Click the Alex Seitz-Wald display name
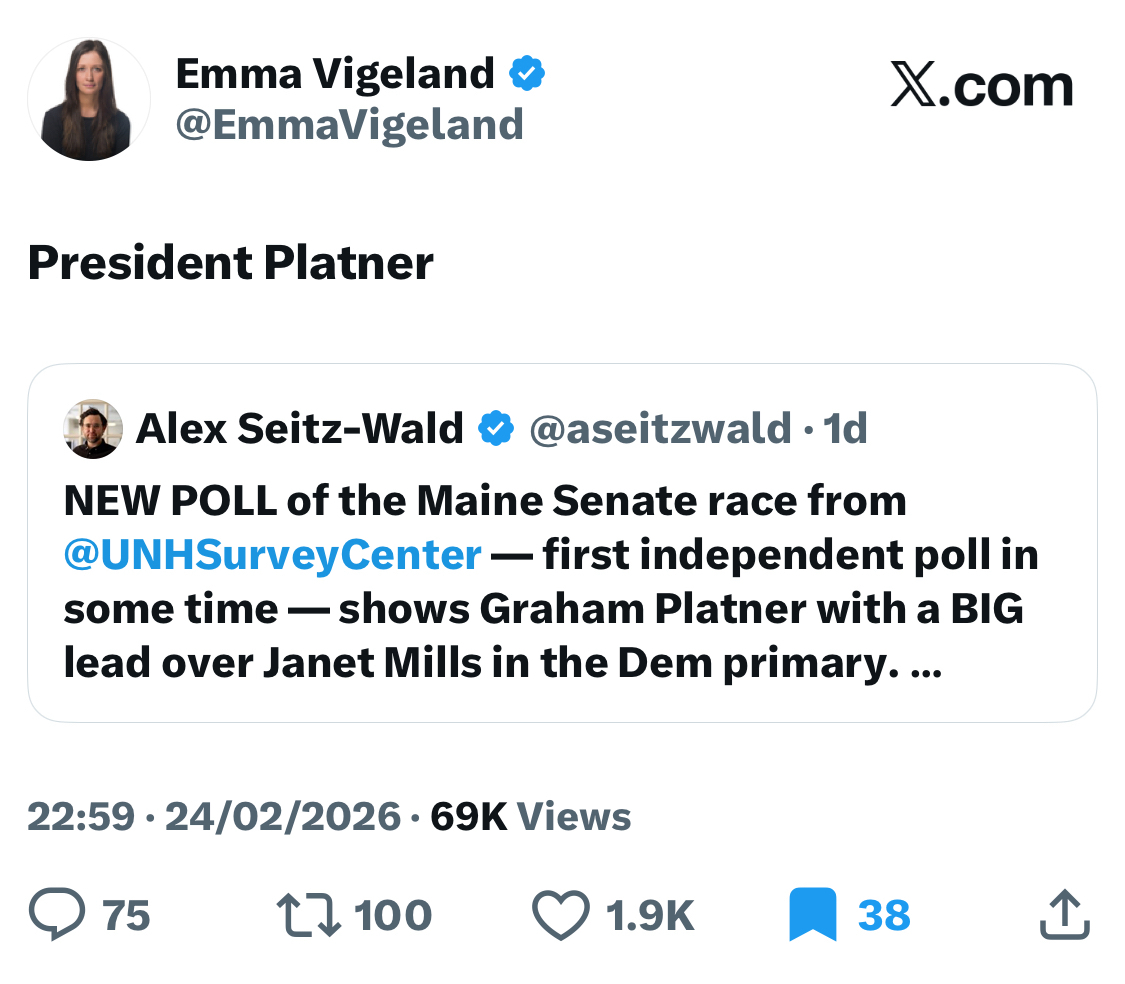The height and width of the screenshot is (984, 1125). pos(299,429)
